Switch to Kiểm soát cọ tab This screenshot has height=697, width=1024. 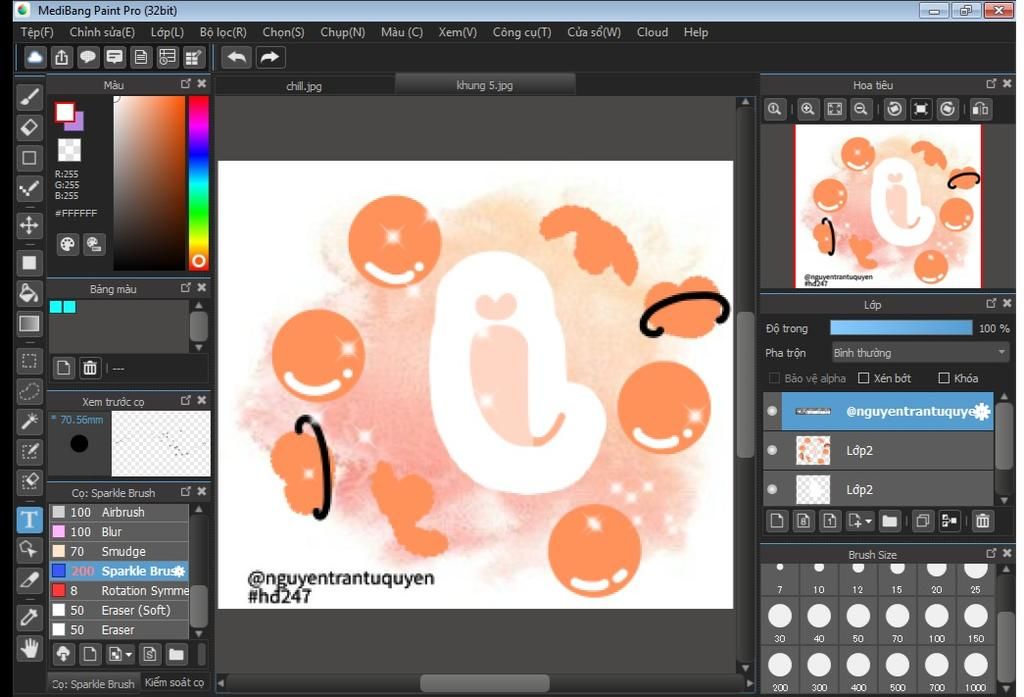(x=174, y=683)
